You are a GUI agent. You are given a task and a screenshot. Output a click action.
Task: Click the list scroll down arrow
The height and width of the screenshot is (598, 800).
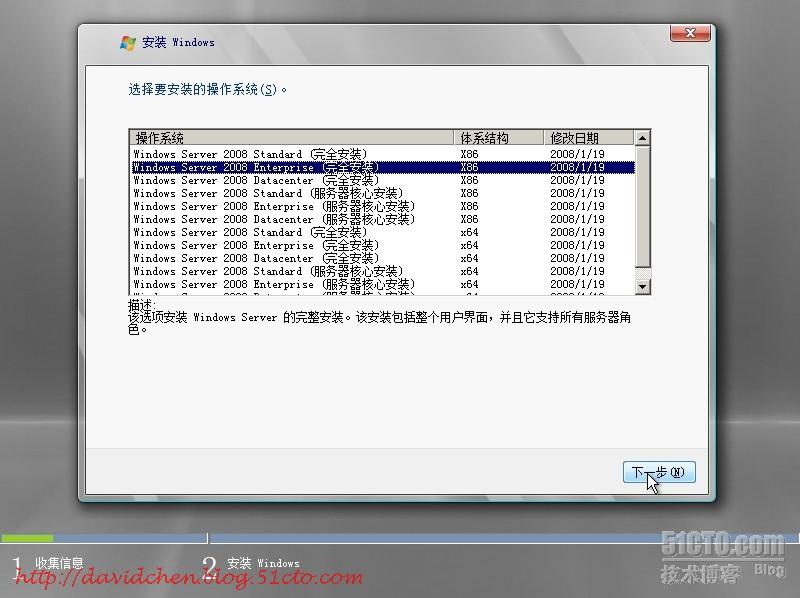[642, 287]
